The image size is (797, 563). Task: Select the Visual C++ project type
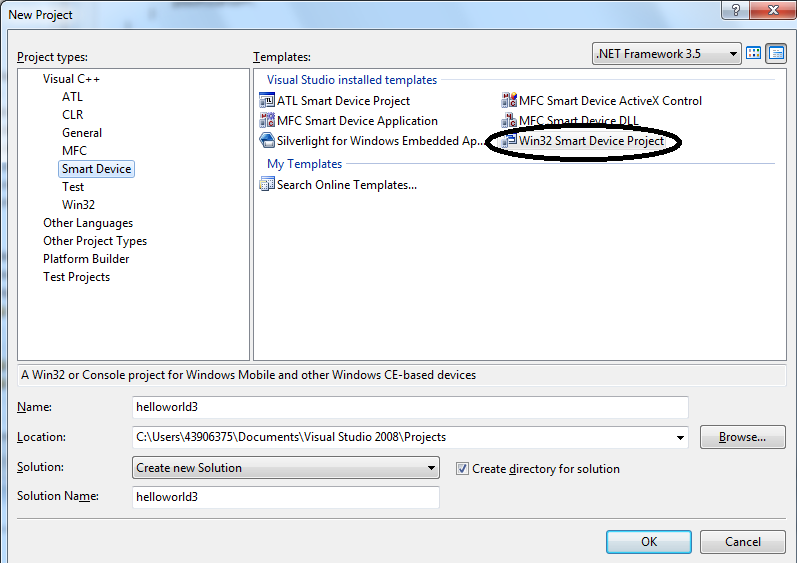[x=71, y=79]
